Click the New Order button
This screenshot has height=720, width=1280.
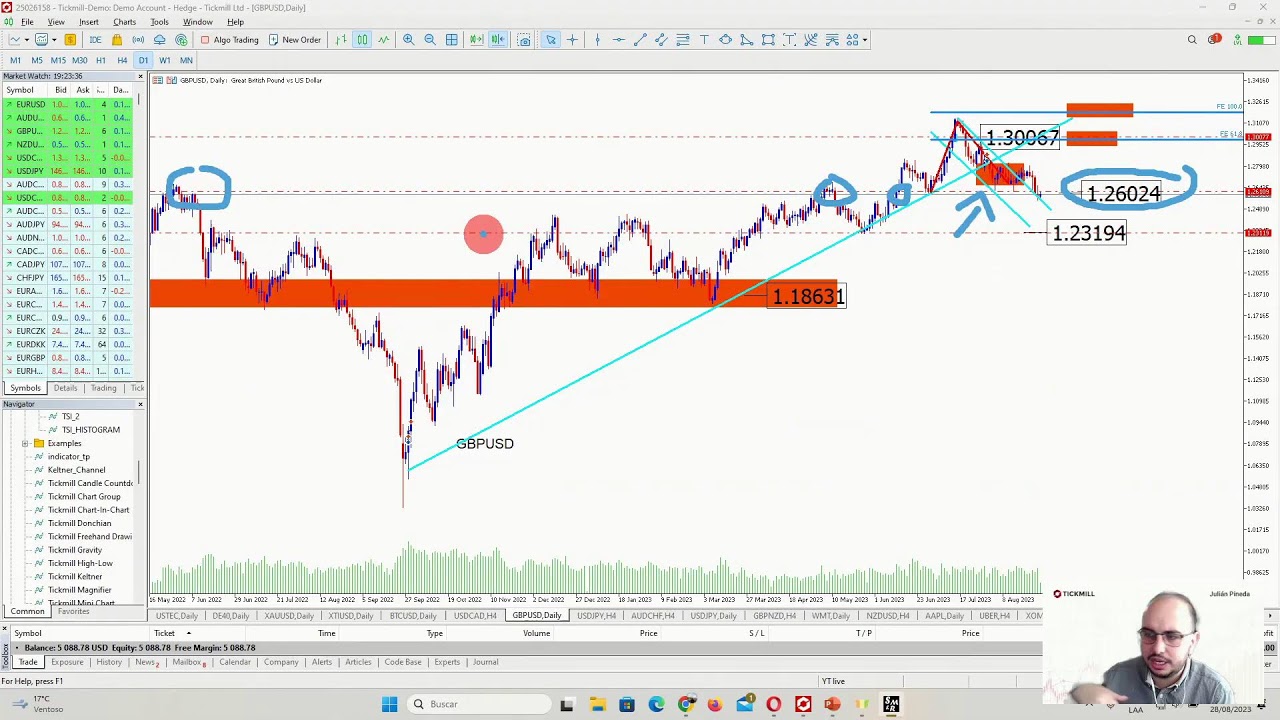(x=295, y=40)
